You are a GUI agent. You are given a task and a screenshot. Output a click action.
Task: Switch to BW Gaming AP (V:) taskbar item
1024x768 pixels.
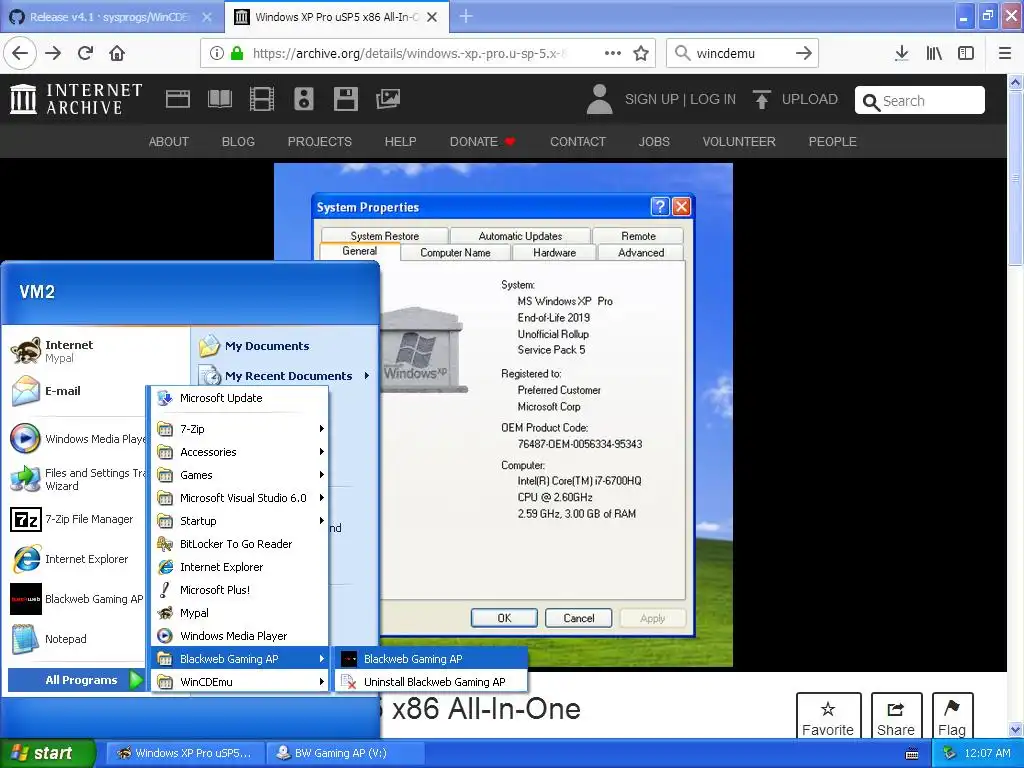[346, 753]
